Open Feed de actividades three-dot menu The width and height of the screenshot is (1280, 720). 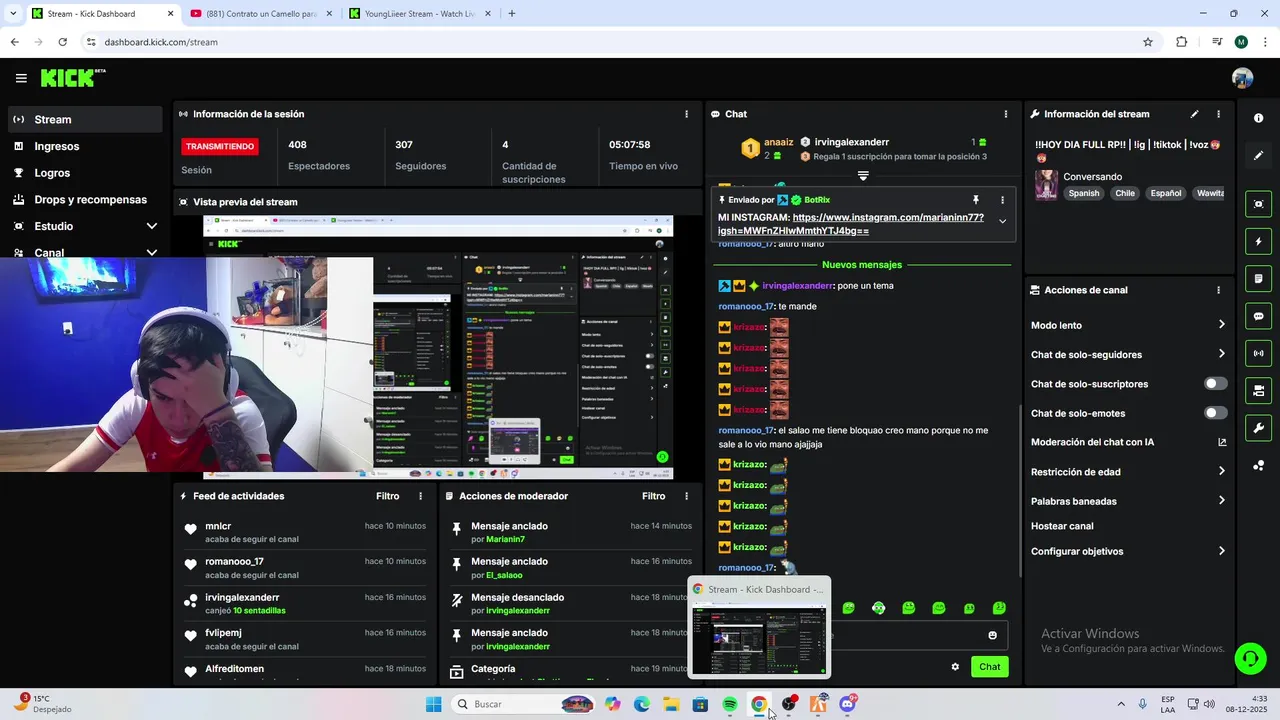(x=420, y=496)
